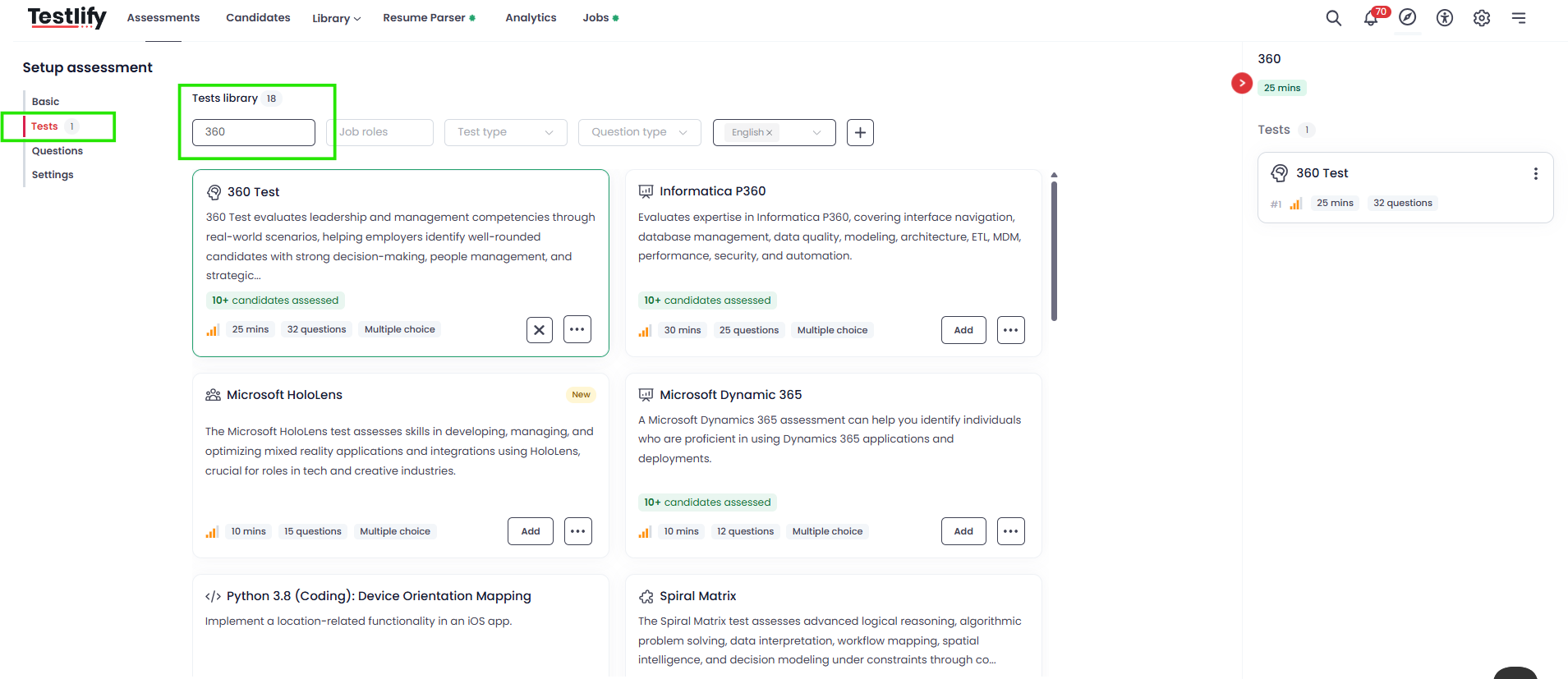Open kebab menu of selected 360 Test
The height and width of the screenshot is (679, 1568).
click(x=1535, y=174)
